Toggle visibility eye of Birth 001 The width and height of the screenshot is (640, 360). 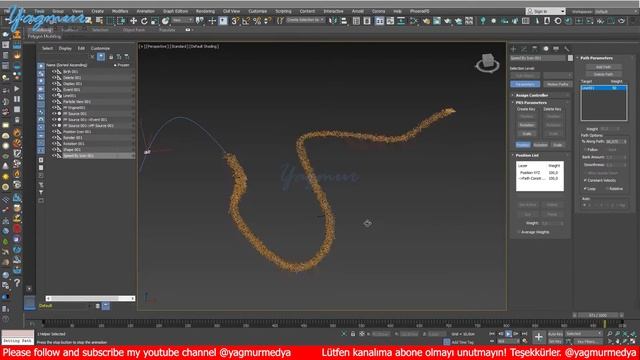click(53, 71)
